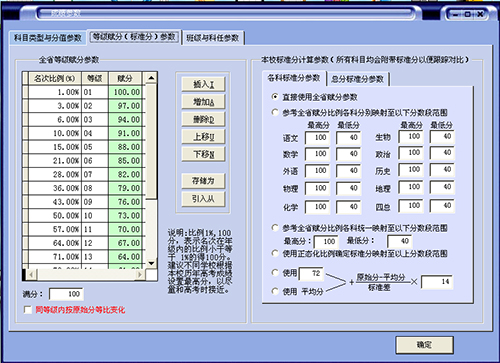
Task: Click the table's scroll up arrow
Action: pos(151,78)
